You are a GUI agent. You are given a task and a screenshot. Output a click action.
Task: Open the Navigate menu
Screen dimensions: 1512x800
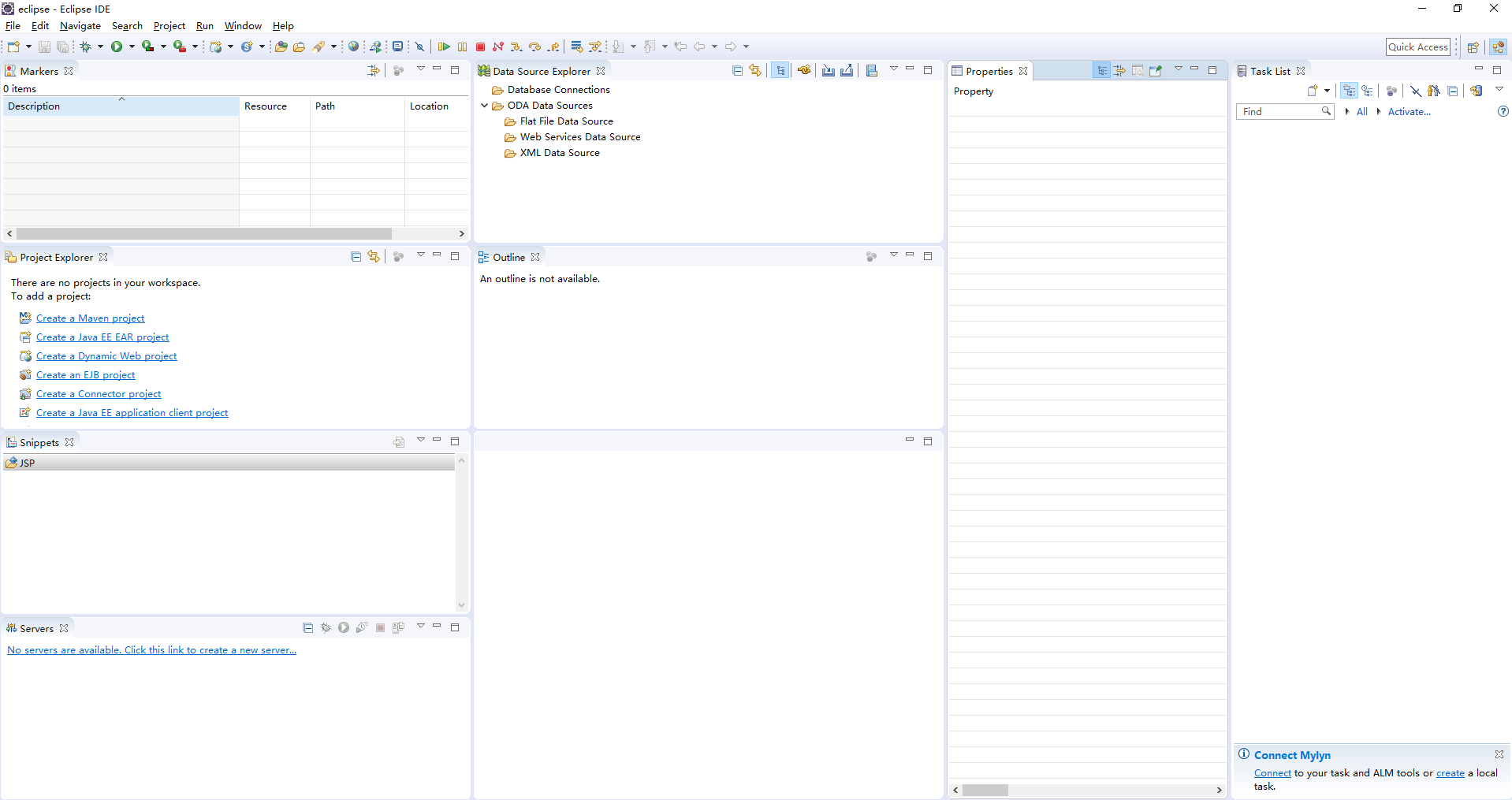80,26
